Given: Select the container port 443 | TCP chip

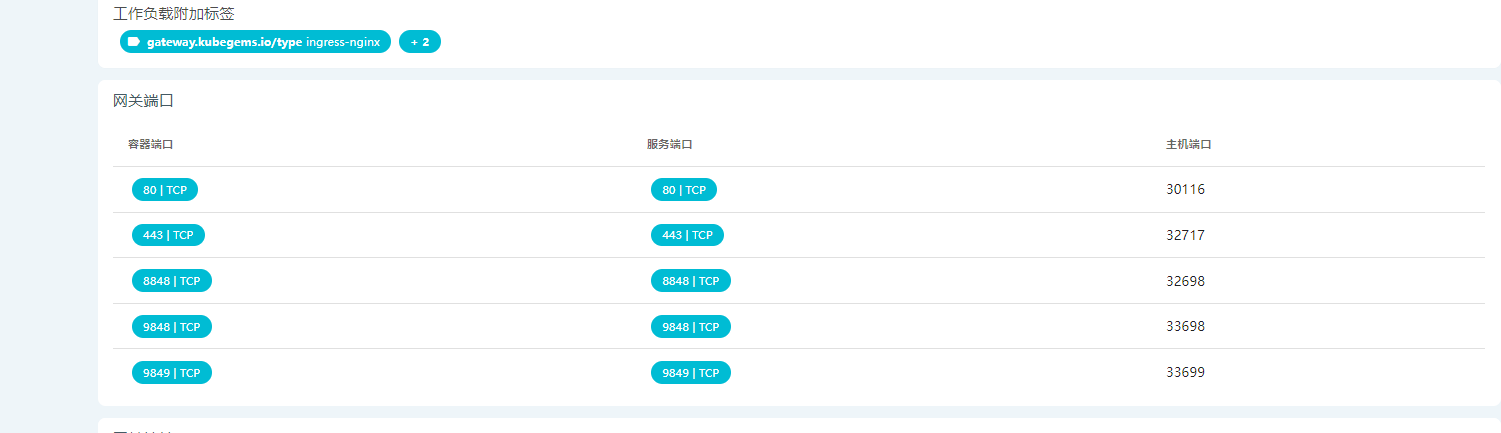Looking at the screenshot, I should pos(168,235).
